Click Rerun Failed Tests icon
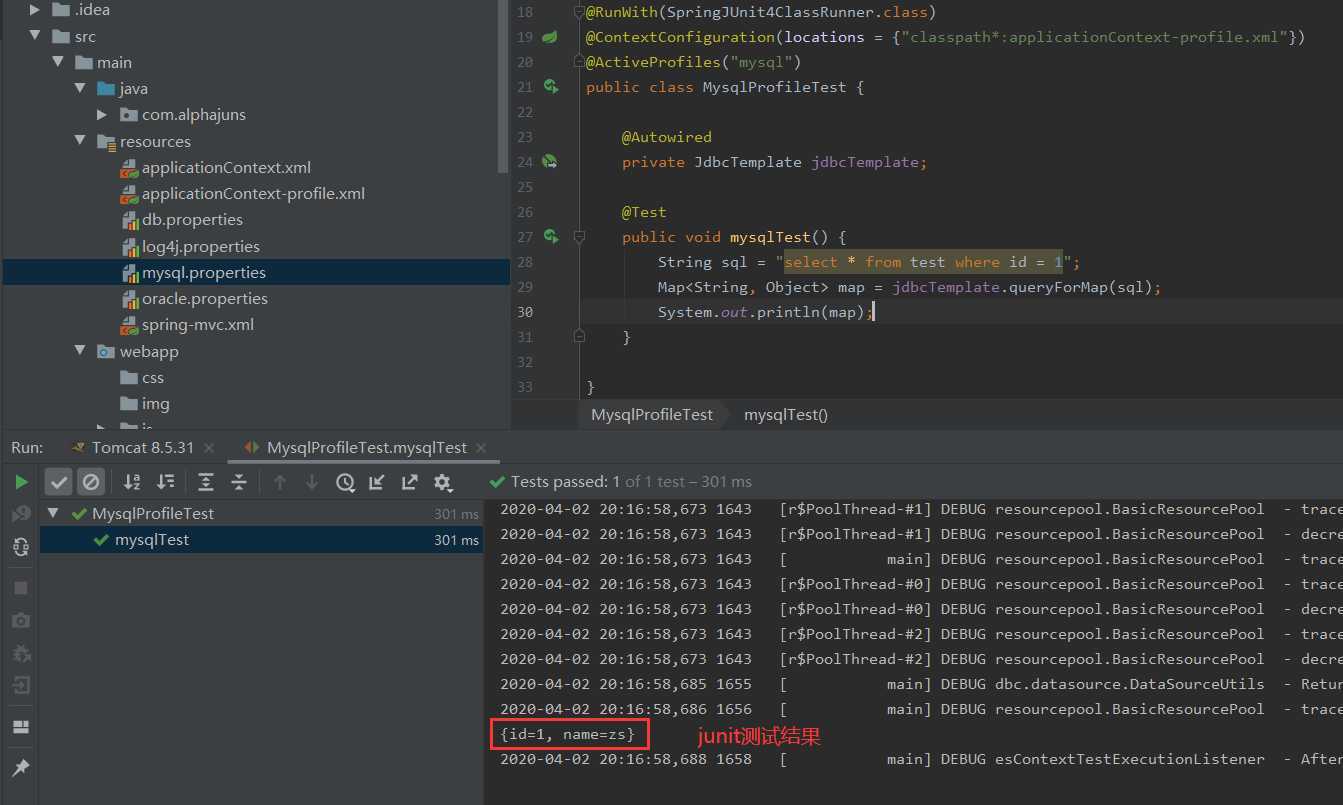 (21, 514)
